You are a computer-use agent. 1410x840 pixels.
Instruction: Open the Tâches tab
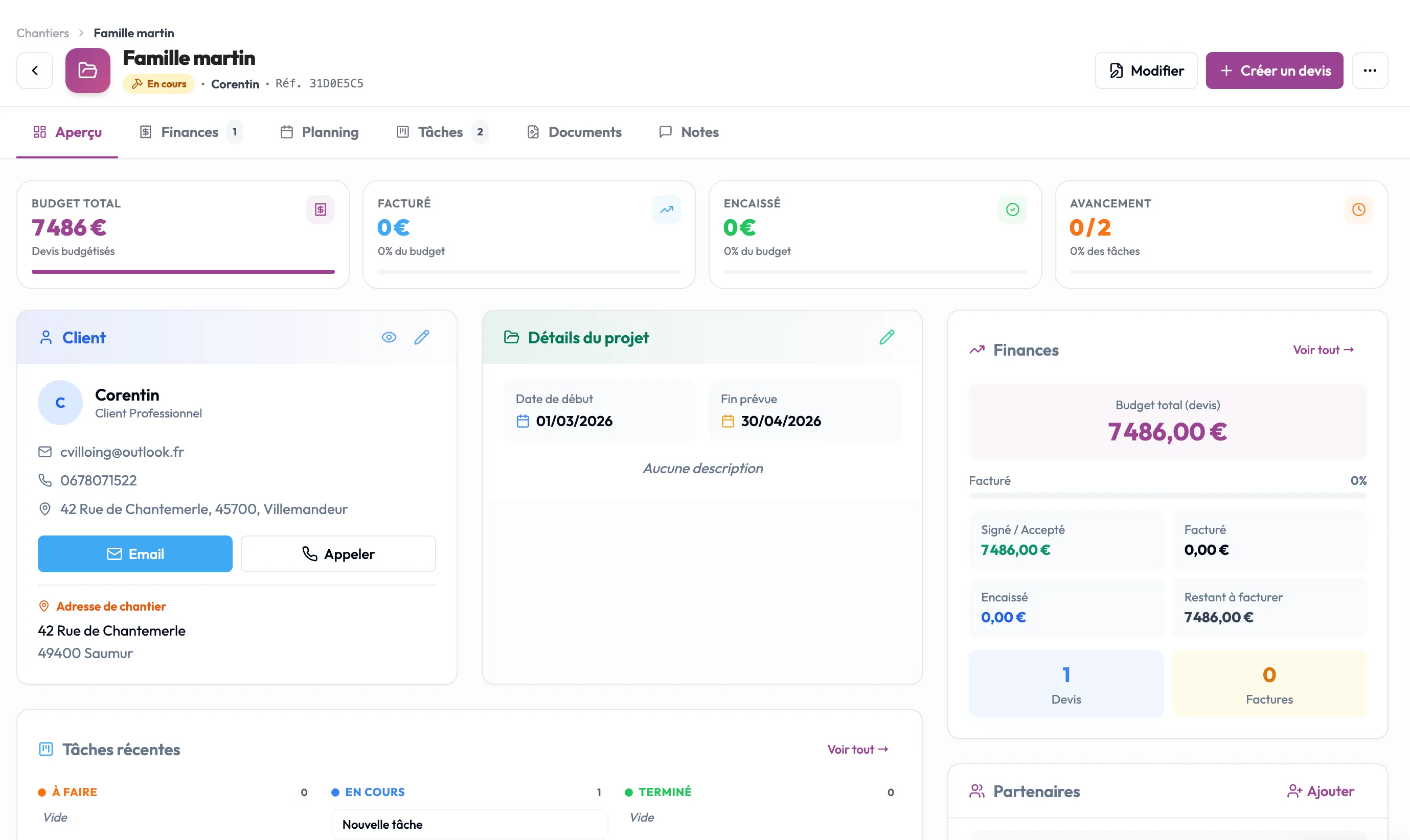click(x=442, y=132)
